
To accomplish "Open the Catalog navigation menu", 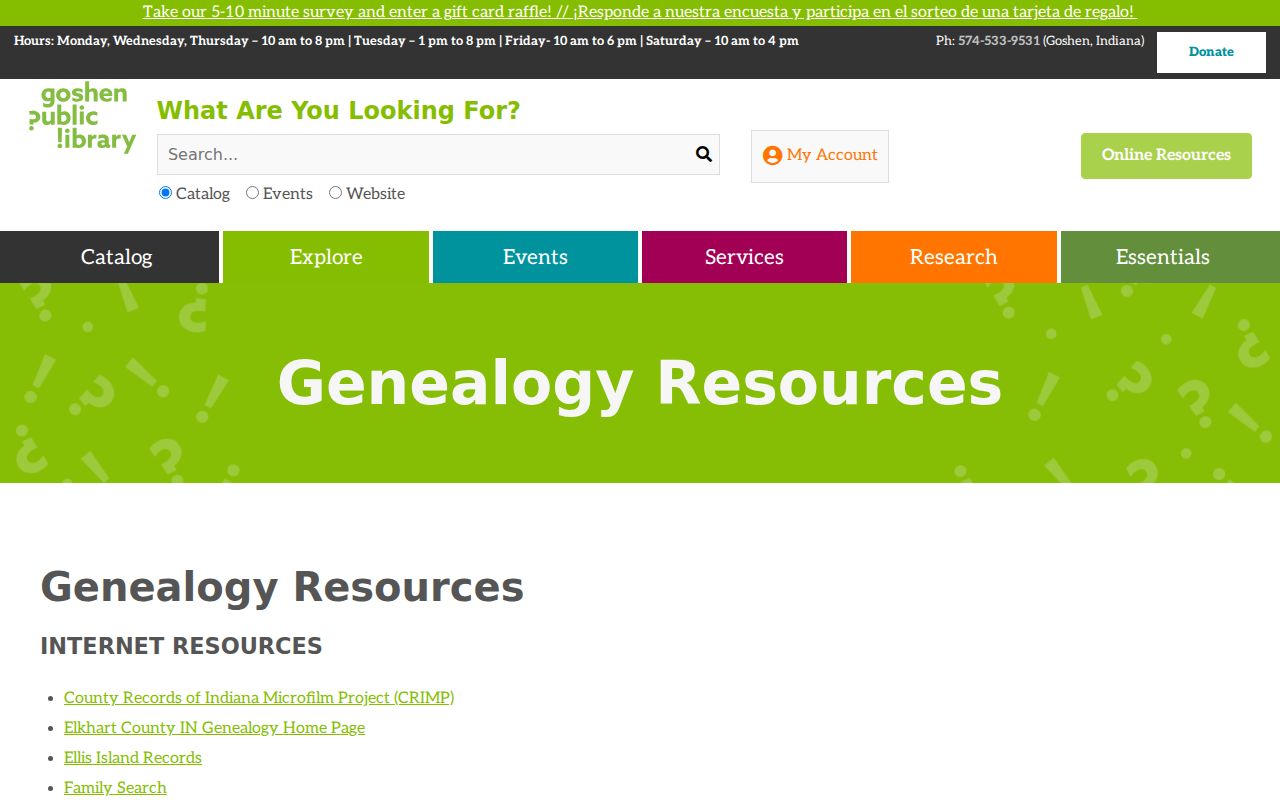I will tap(109, 257).
